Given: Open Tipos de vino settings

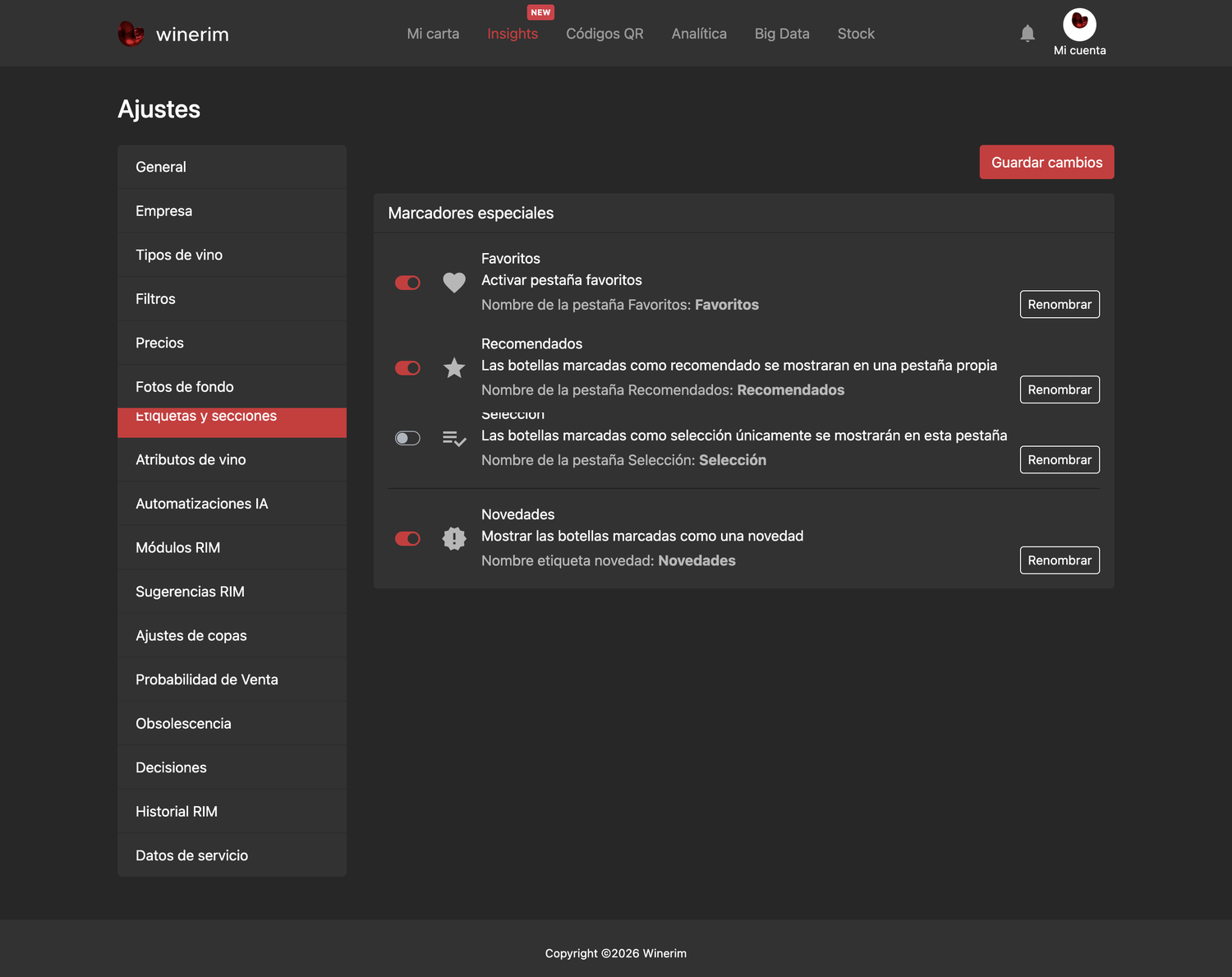Looking at the screenshot, I should tap(232, 255).
